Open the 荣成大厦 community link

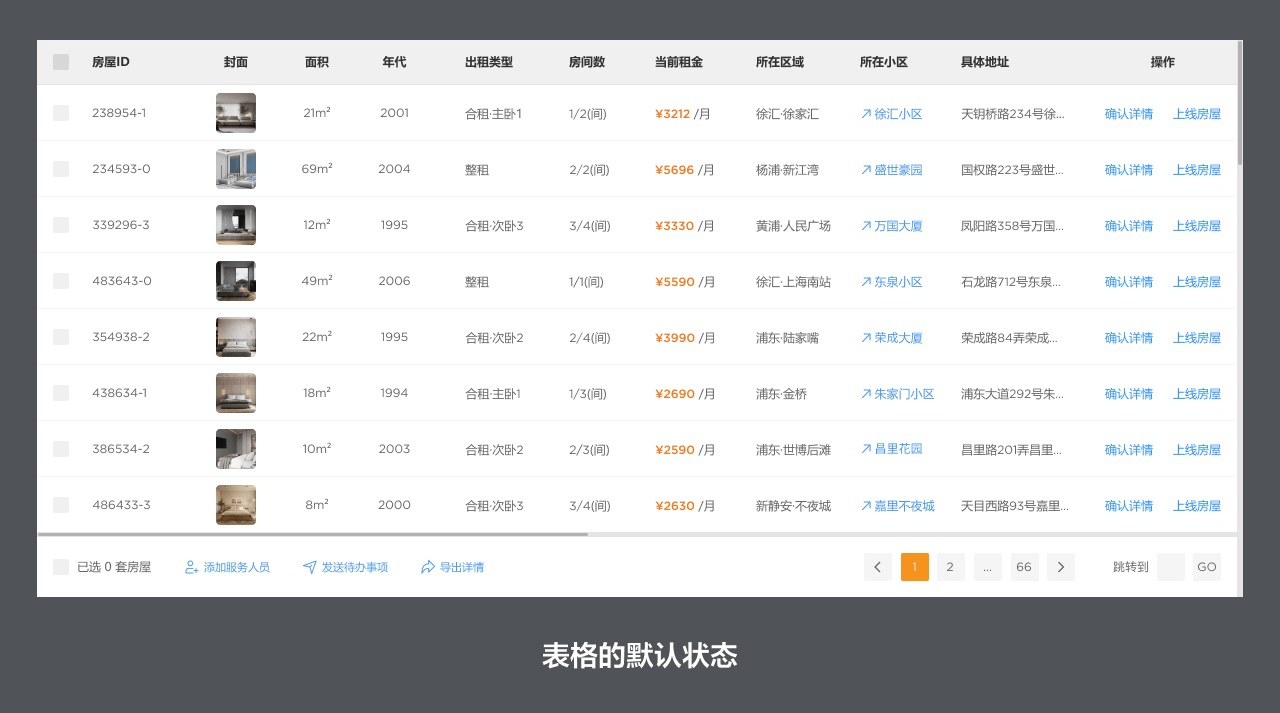click(x=891, y=338)
